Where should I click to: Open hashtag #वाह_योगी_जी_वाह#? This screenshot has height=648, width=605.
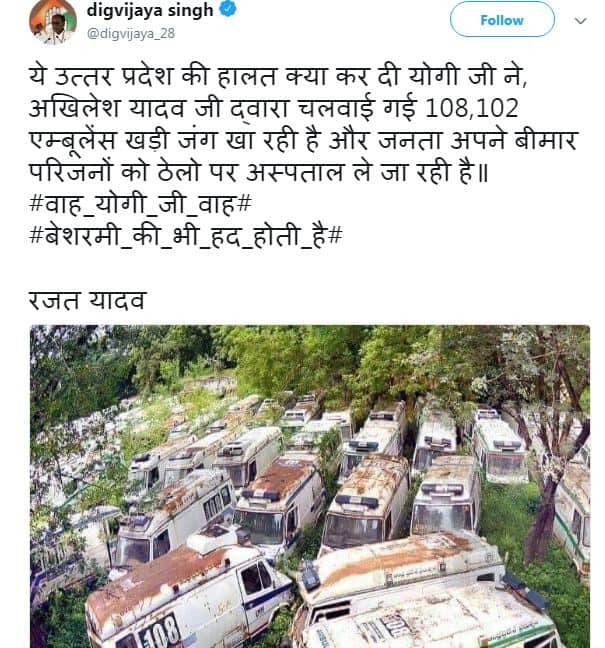pos(140,204)
